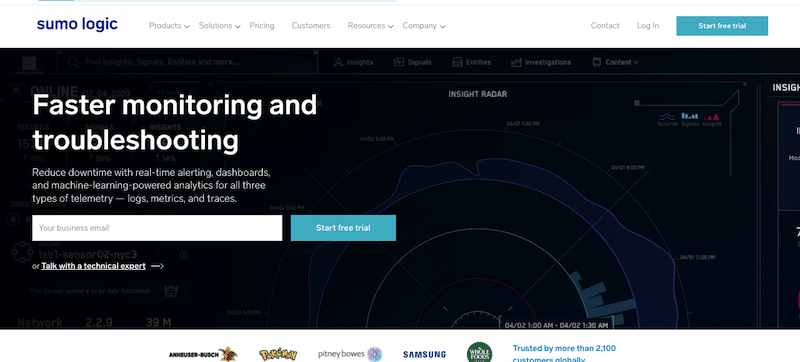This screenshot has height=362, width=800.
Task: Click the Anheuser-Busch logo
Action: click(203, 354)
